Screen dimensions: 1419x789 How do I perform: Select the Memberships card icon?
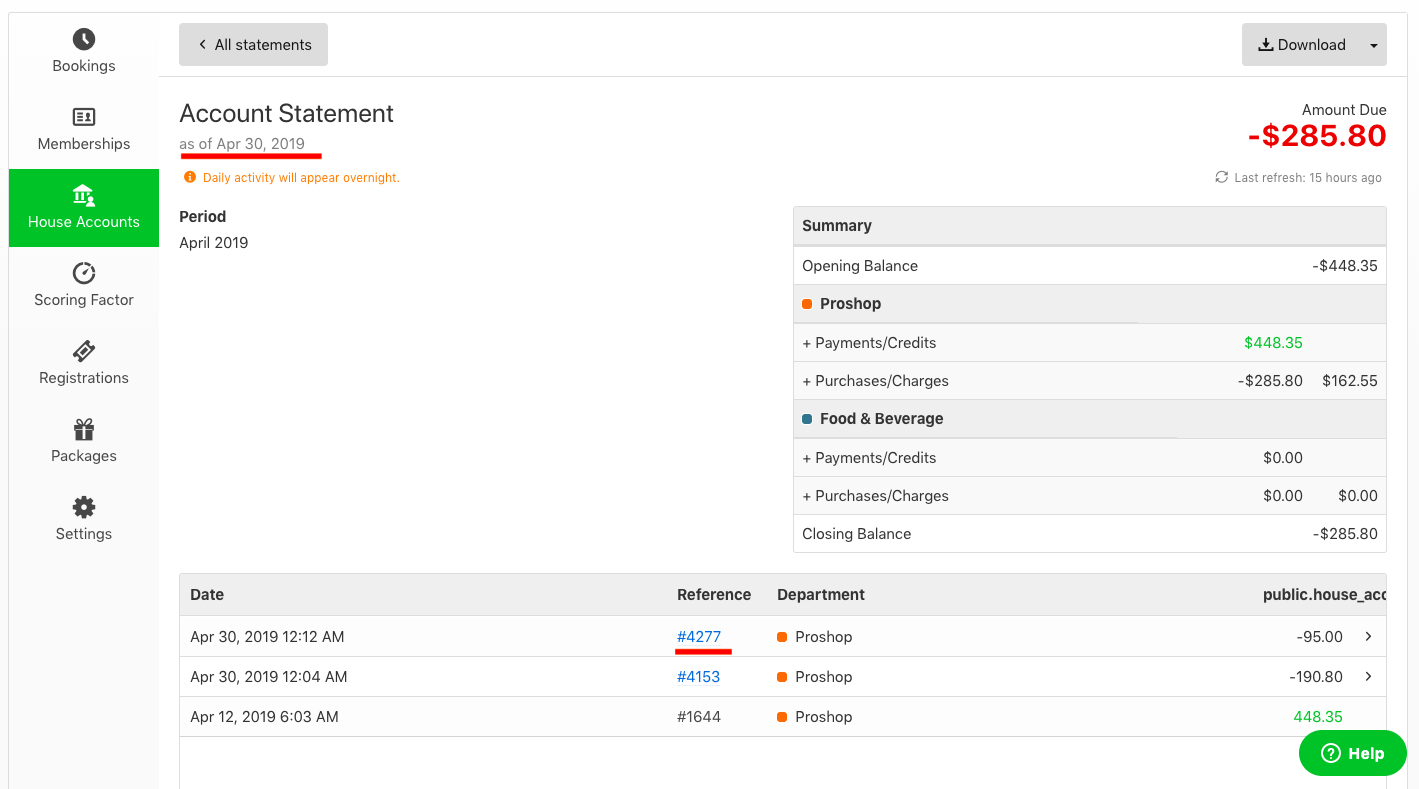[x=84, y=117]
